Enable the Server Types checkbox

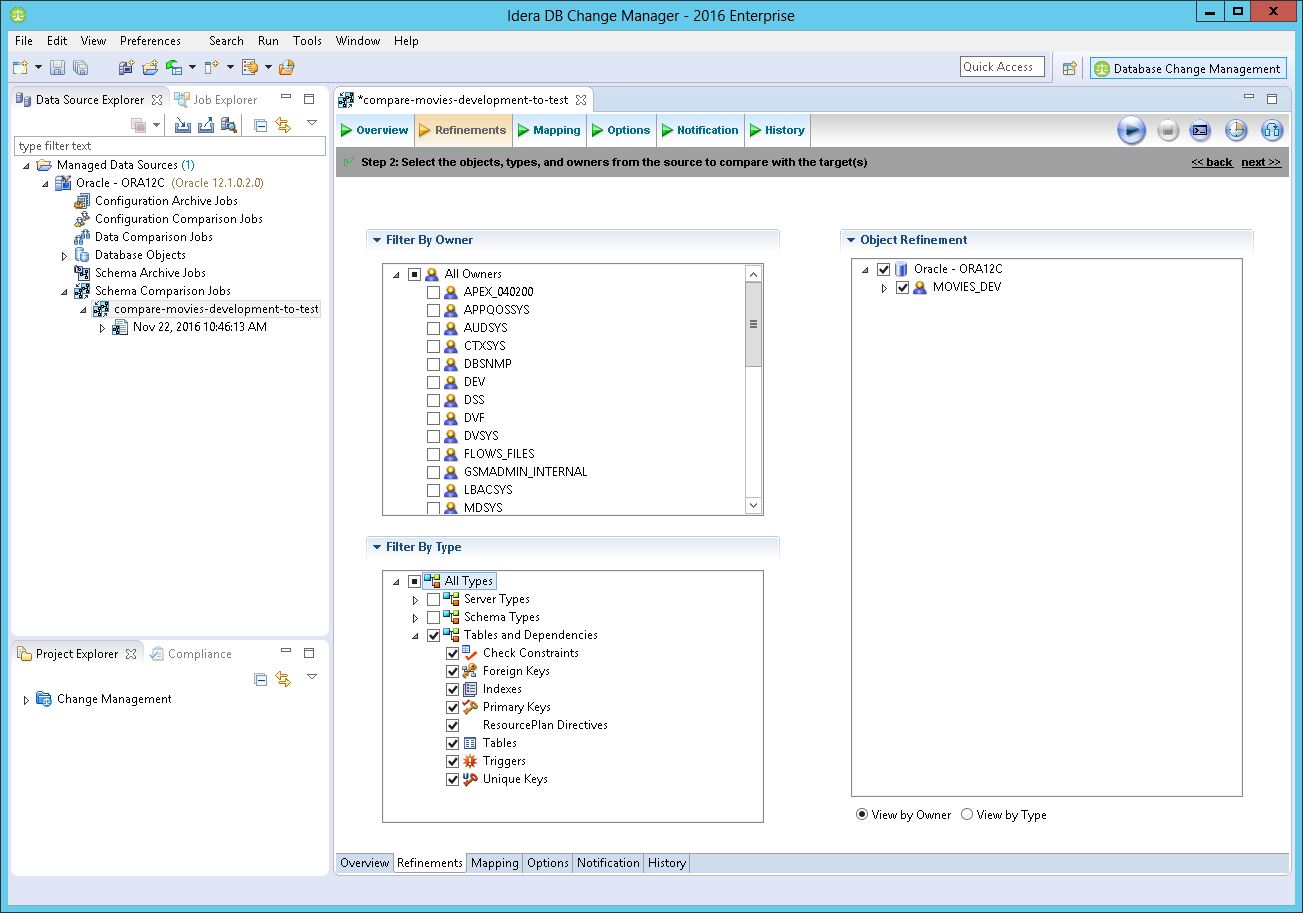[433, 599]
